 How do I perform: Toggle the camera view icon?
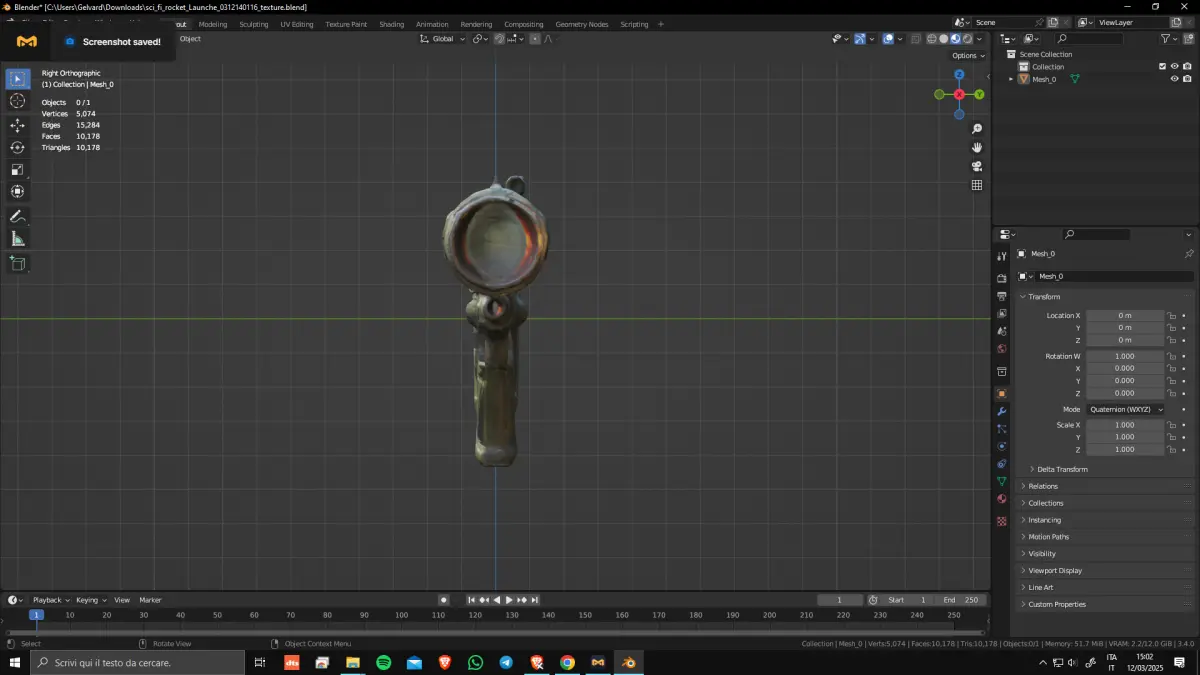977,166
